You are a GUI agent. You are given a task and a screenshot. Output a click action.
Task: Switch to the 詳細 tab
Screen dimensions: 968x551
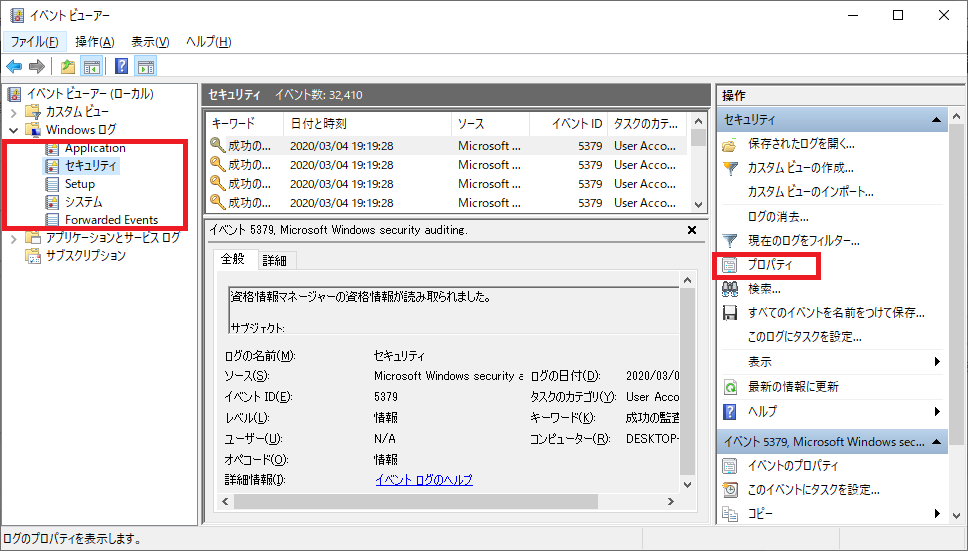pos(274,260)
